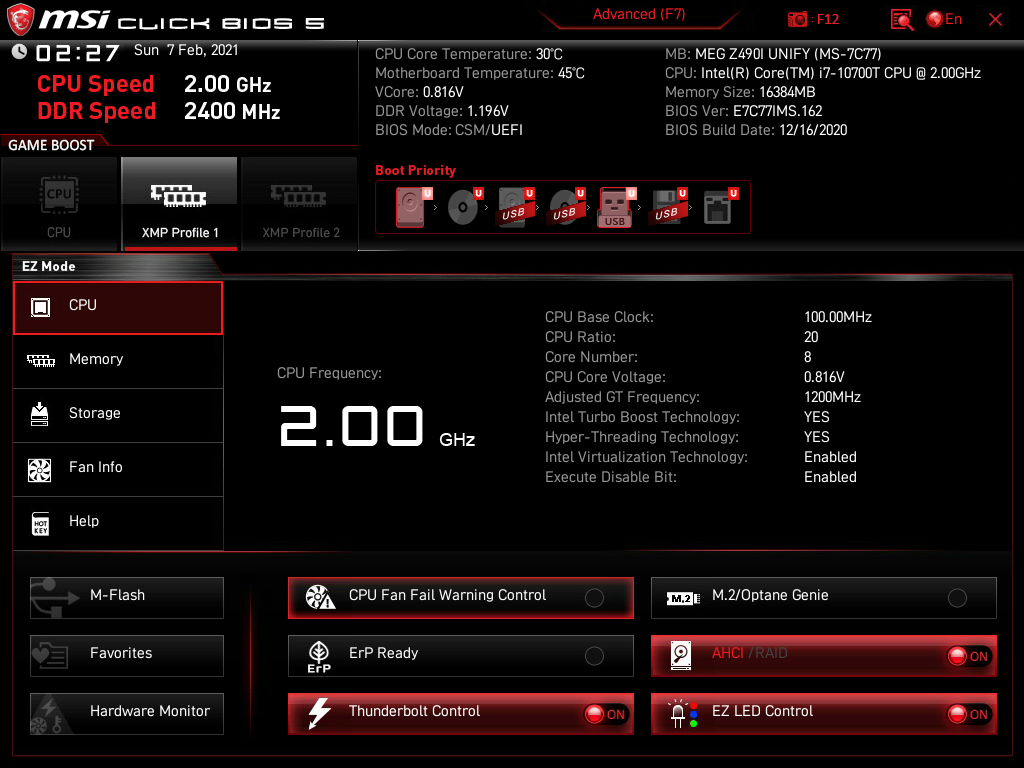This screenshot has height=768, width=1024.
Task: Enable CPU Fan Fail Warning Control
Action: 594,598
